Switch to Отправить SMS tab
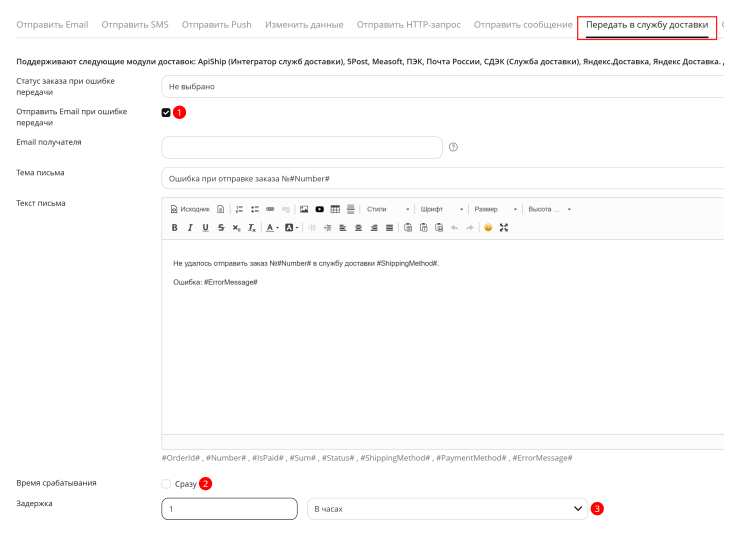Image resolution: width=740 pixels, height=536 pixels. click(135, 25)
